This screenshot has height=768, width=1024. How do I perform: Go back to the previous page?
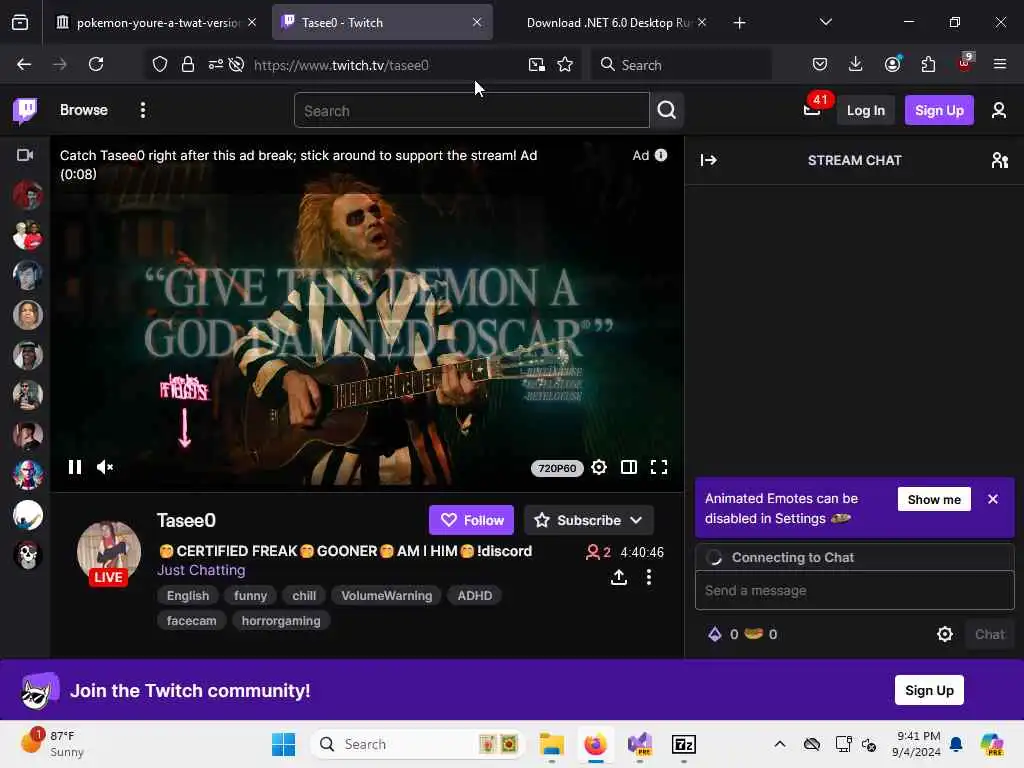click(24, 64)
